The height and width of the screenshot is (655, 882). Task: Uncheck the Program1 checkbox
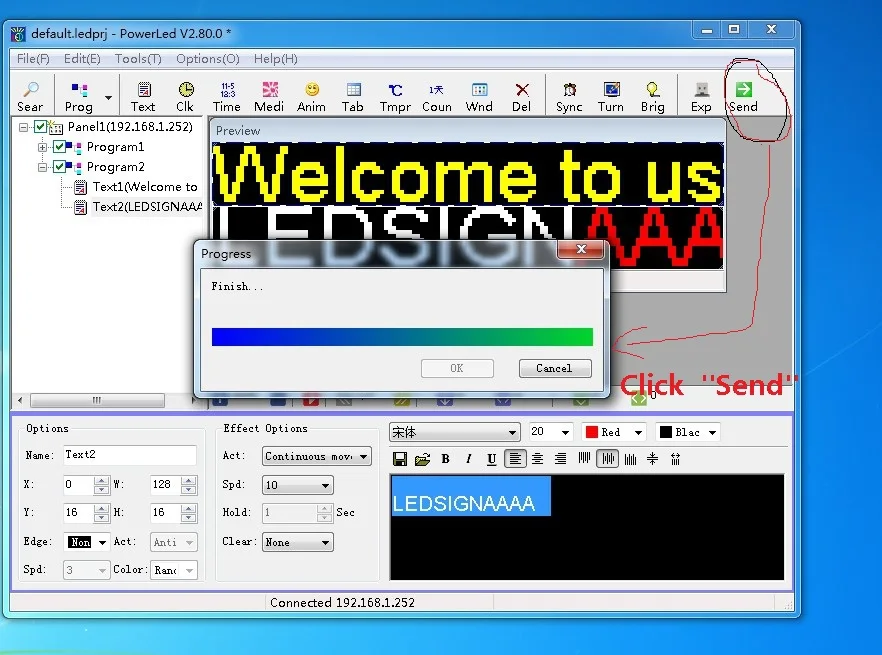click(x=59, y=147)
